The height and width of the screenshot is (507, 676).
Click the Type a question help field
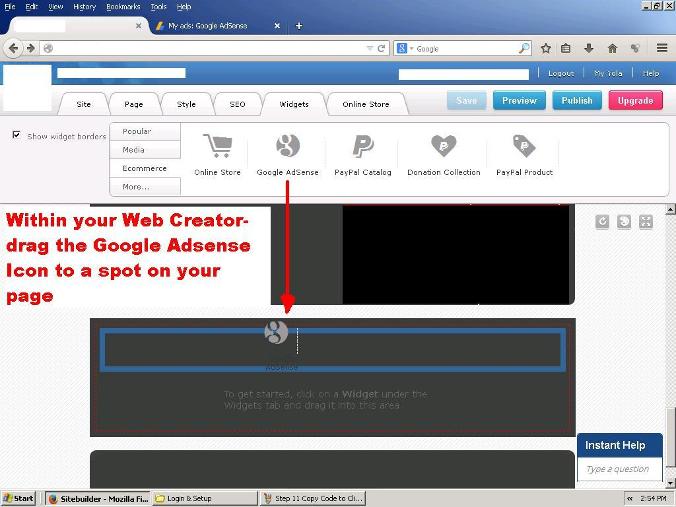(x=620, y=469)
